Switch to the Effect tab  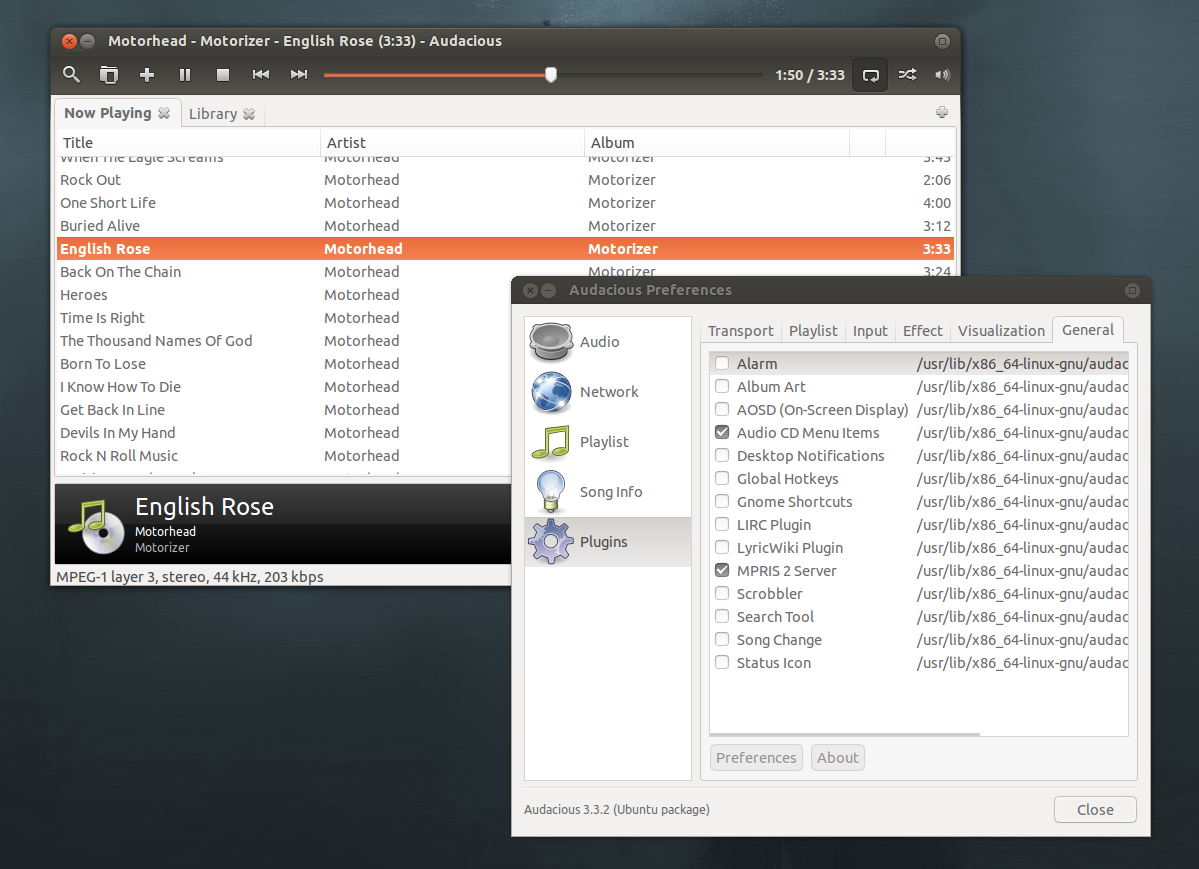921,330
